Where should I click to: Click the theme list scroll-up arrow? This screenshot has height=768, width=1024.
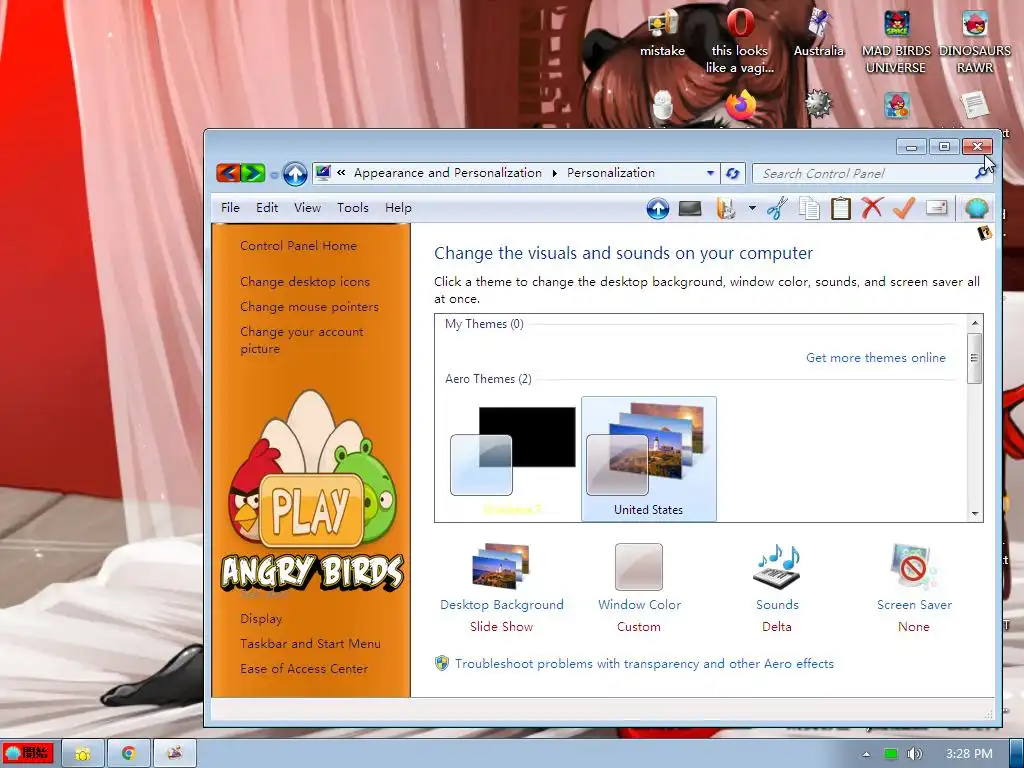click(975, 323)
